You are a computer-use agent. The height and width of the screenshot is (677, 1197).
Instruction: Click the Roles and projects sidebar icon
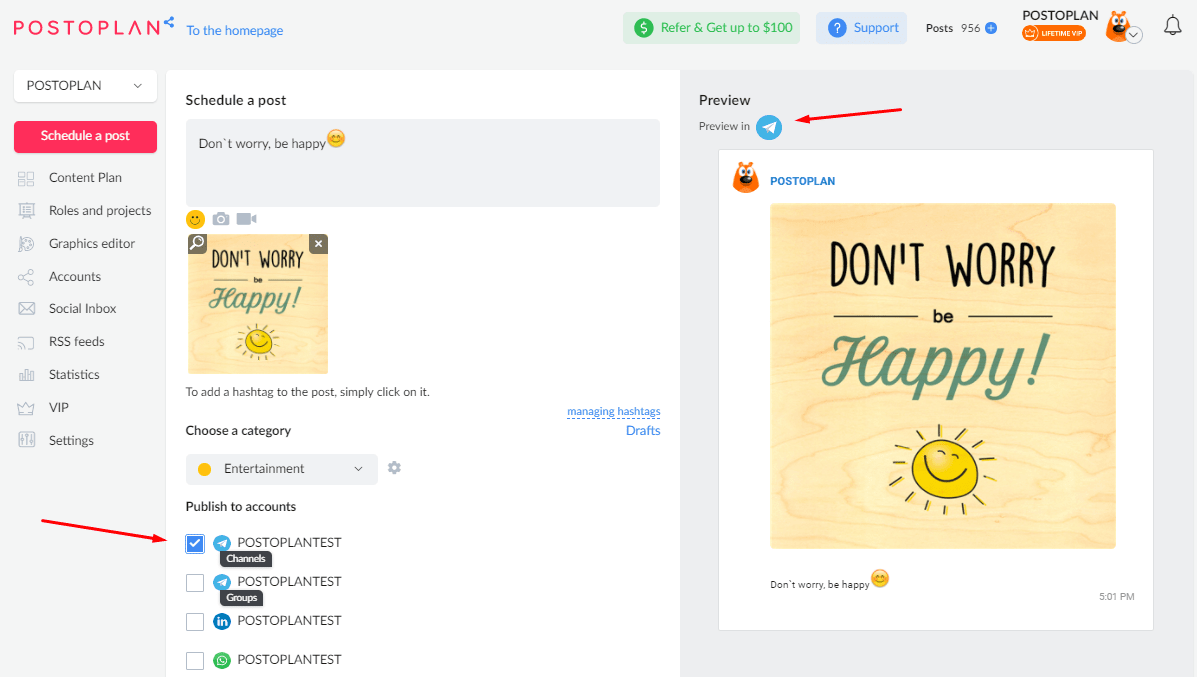26,211
